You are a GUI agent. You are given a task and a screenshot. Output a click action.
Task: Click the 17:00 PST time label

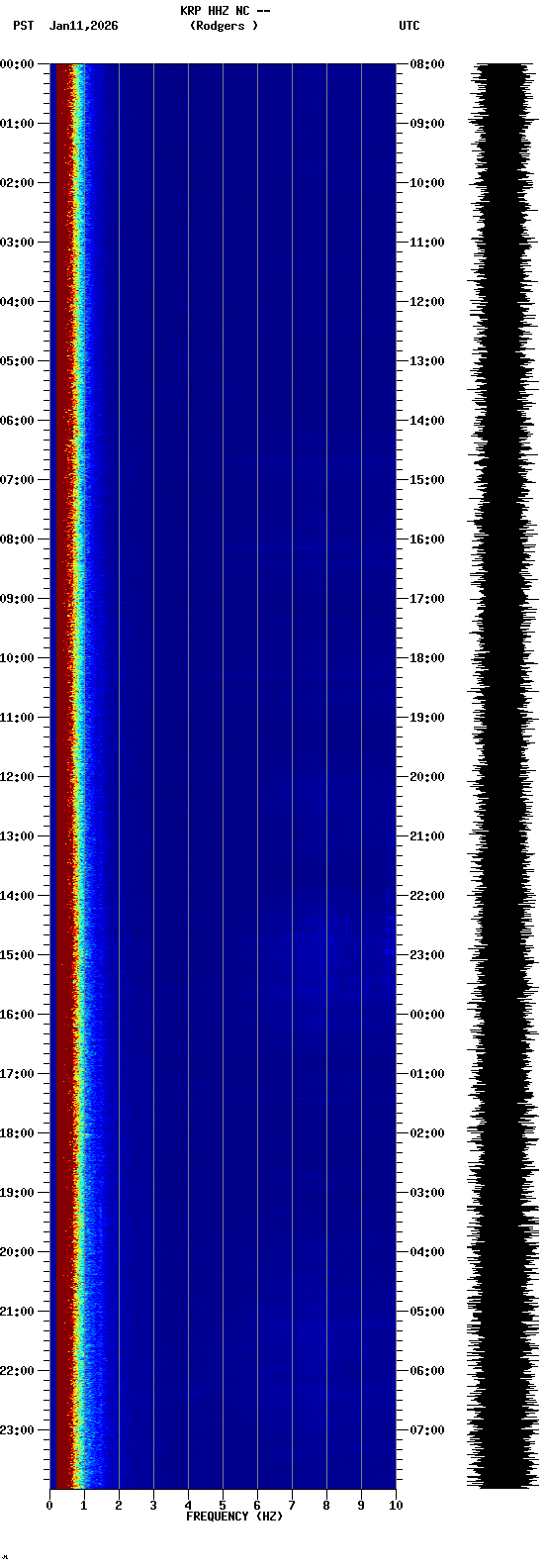click(x=17, y=1074)
